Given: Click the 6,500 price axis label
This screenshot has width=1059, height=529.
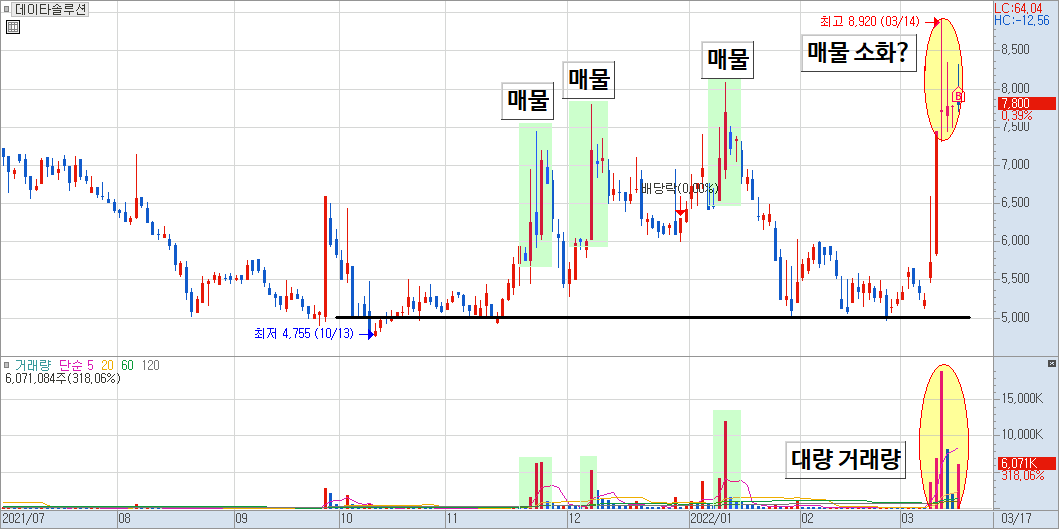Looking at the screenshot, I should click(1015, 203).
